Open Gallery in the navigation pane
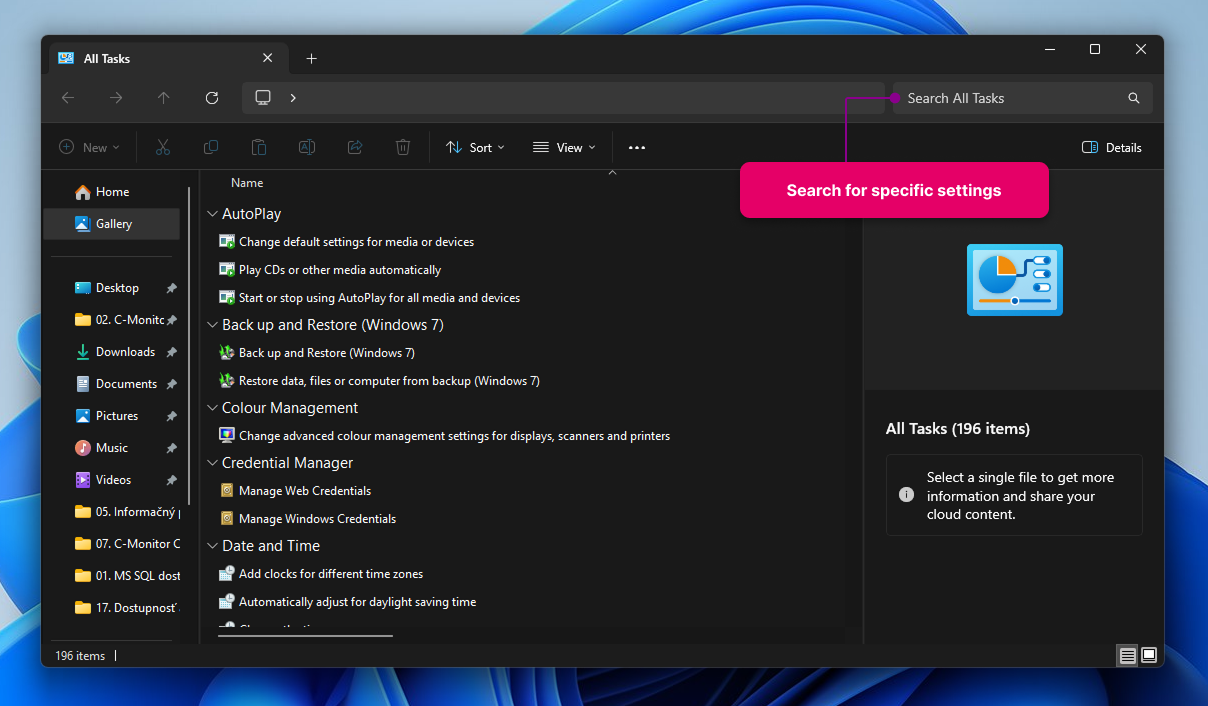The width and height of the screenshot is (1208, 706). (112, 224)
